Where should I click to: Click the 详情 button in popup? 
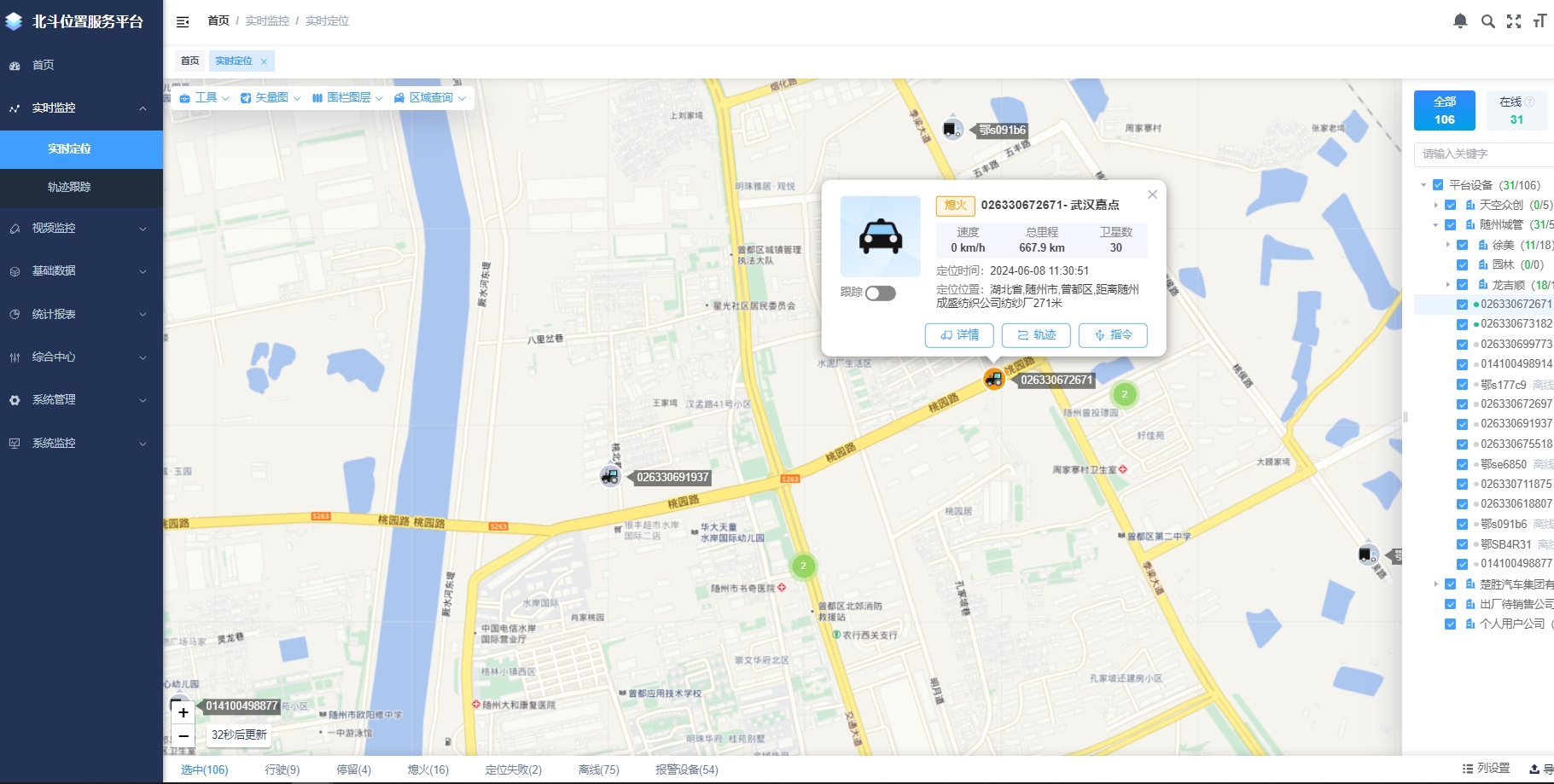959,335
